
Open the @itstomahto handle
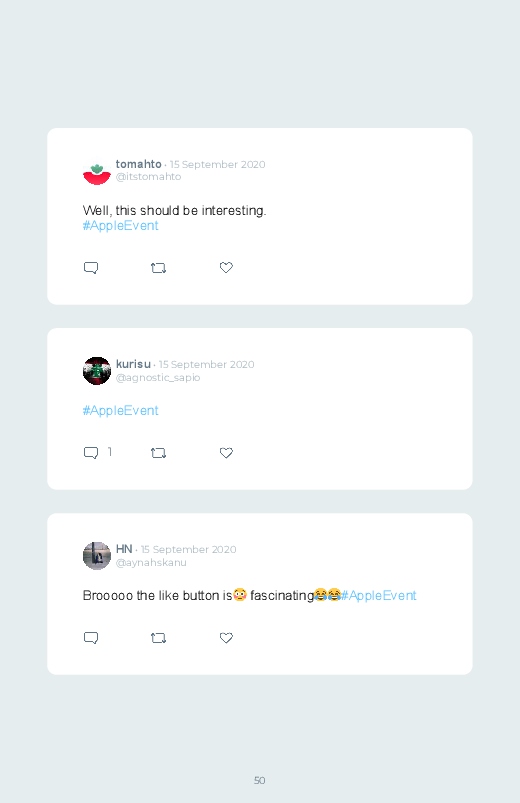149,177
